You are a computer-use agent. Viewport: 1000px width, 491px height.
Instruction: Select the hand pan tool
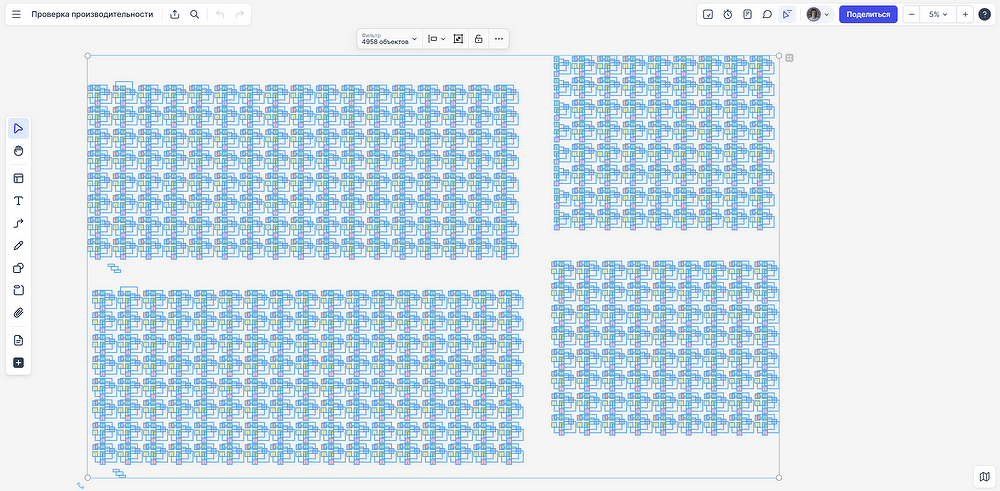pos(18,150)
